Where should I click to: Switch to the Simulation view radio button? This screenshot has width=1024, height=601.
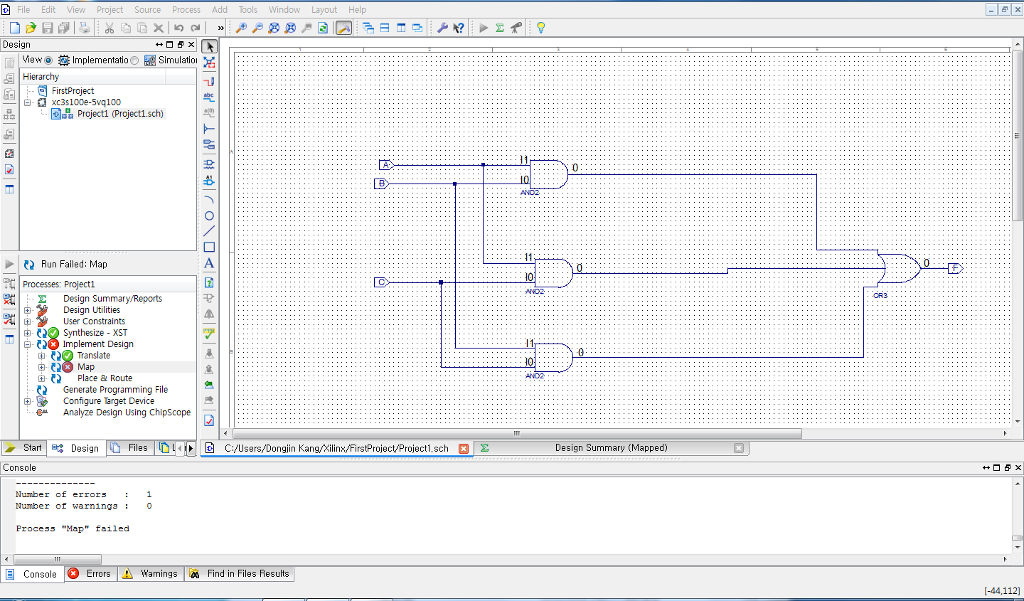tap(134, 59)
